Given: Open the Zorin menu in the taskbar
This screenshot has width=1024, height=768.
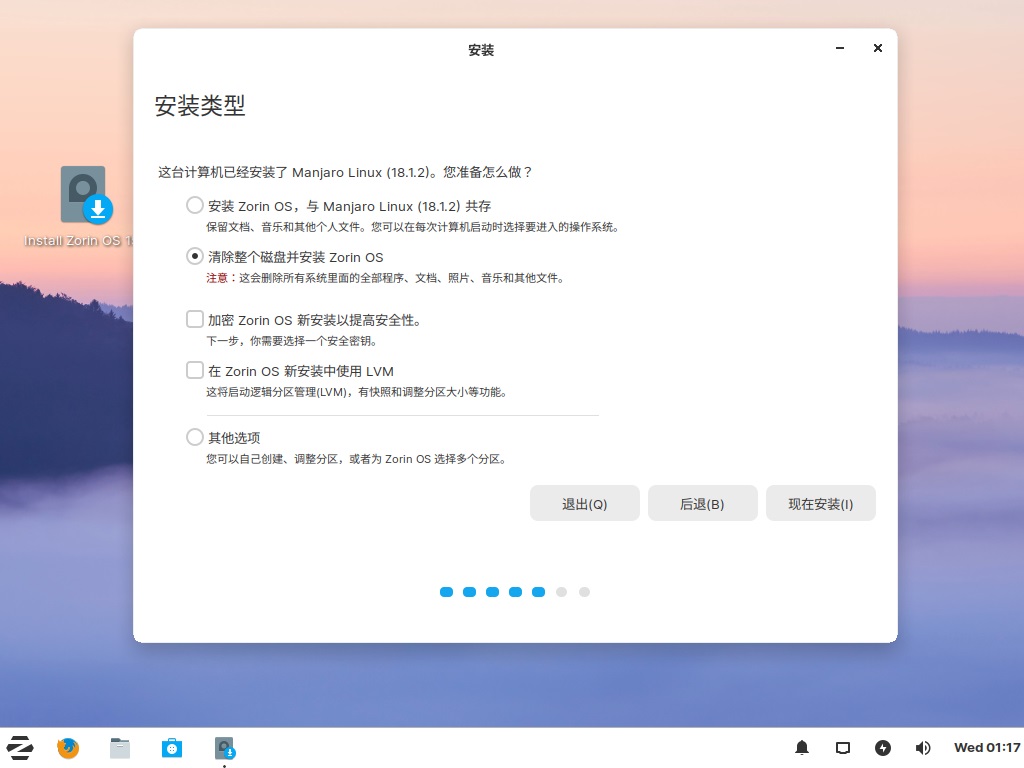Looking at the screenshot, I should 20,747.
